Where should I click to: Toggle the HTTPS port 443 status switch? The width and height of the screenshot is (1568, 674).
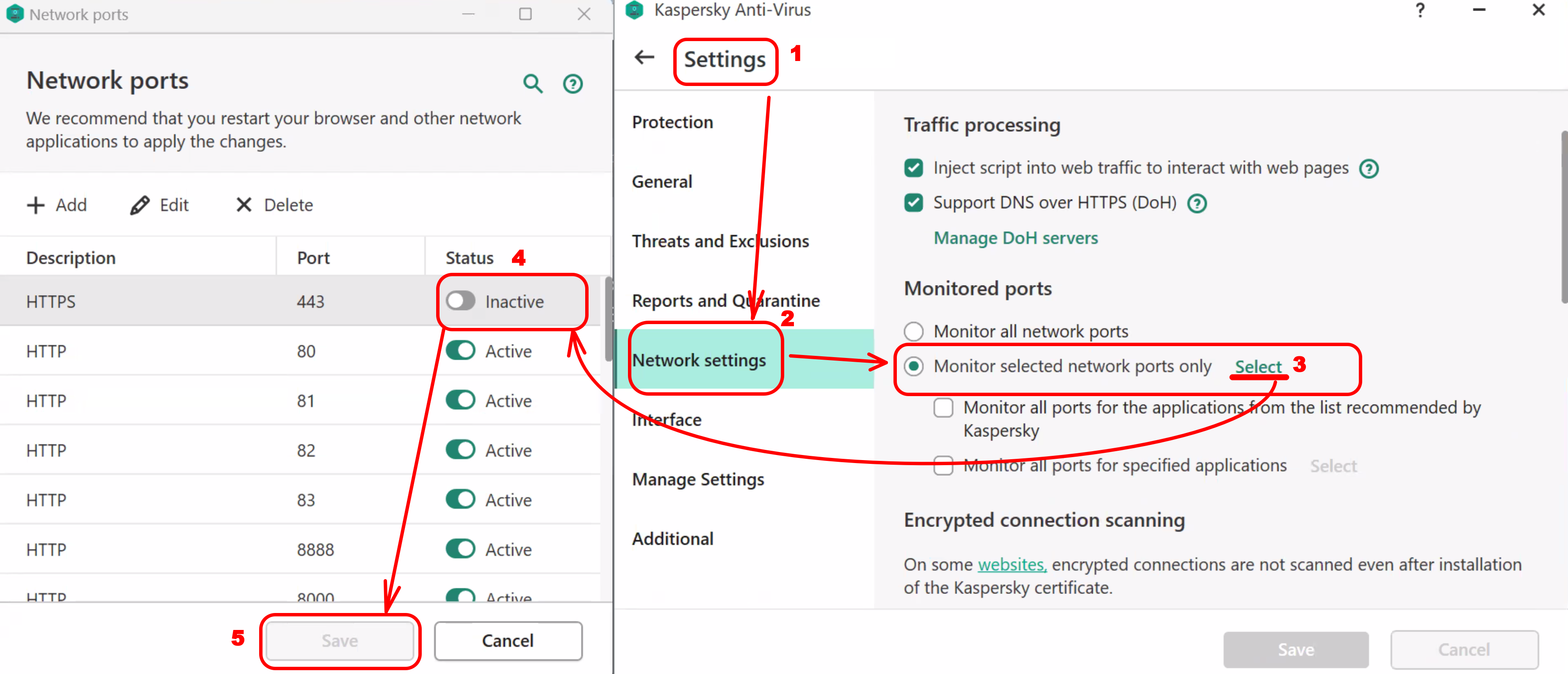tap(460, 301)
